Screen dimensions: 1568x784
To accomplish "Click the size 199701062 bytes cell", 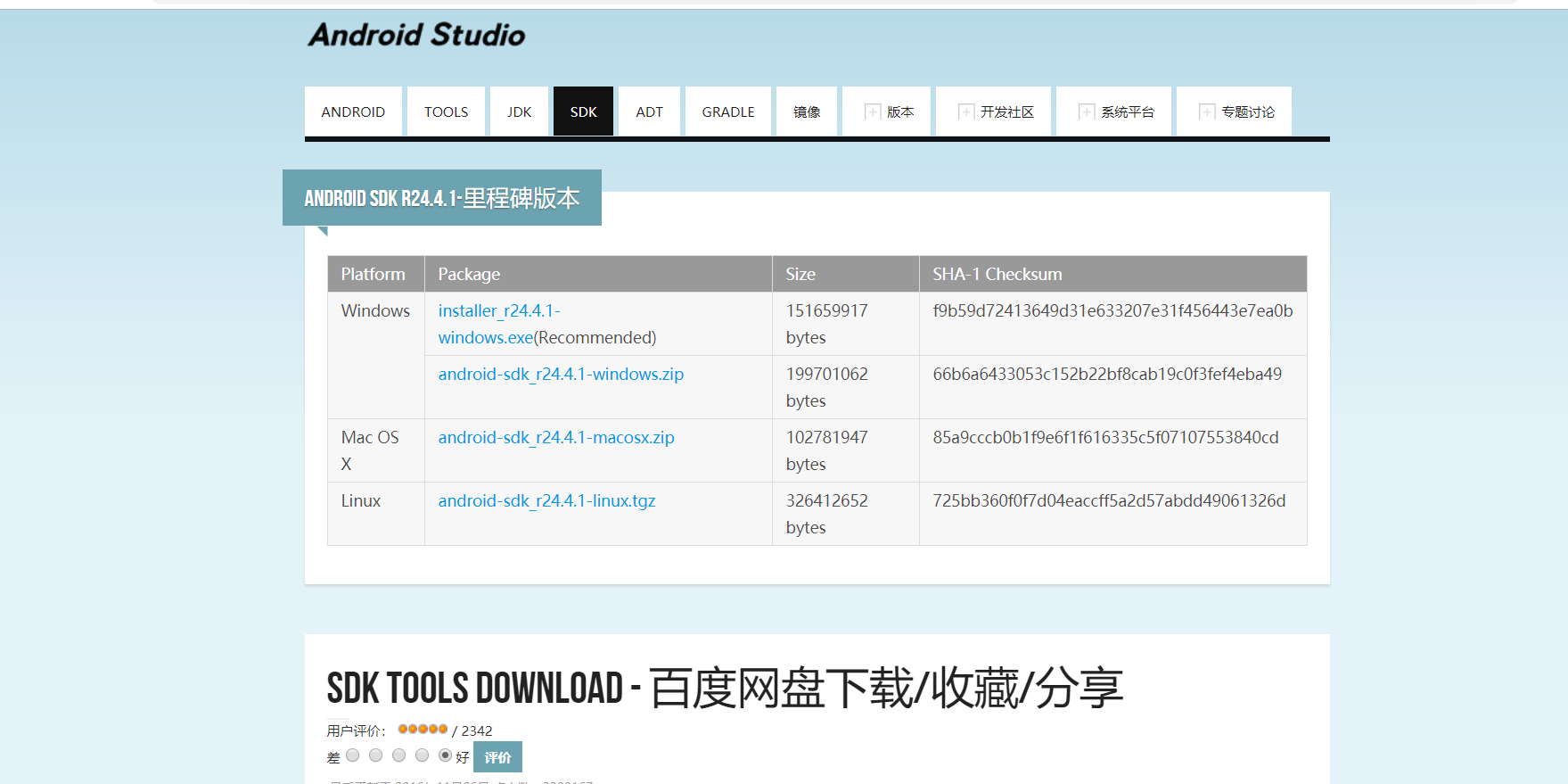I will tap(845, 387).
